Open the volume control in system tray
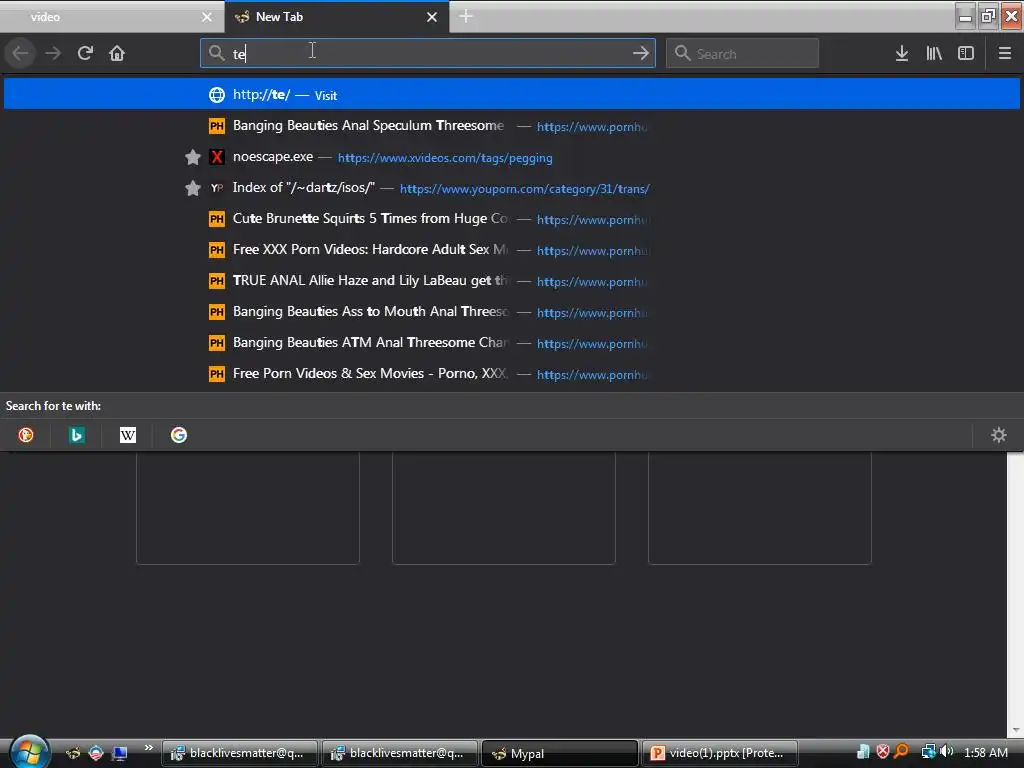 tap(946, 752)
